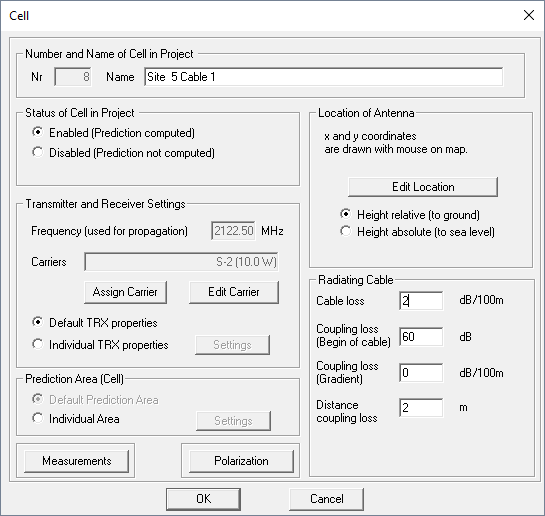The image size is (545, 516).
Task: Click the 'Frequency (used for propagation)' label
Action: [x=109, y=231]
